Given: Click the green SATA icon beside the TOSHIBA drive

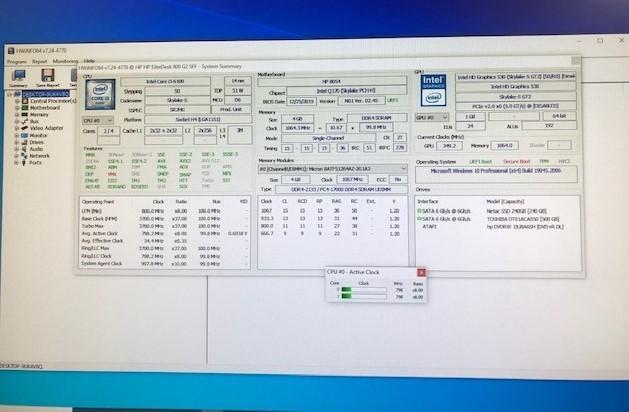Looking at the screenshot, I should [x=419, y=219].
